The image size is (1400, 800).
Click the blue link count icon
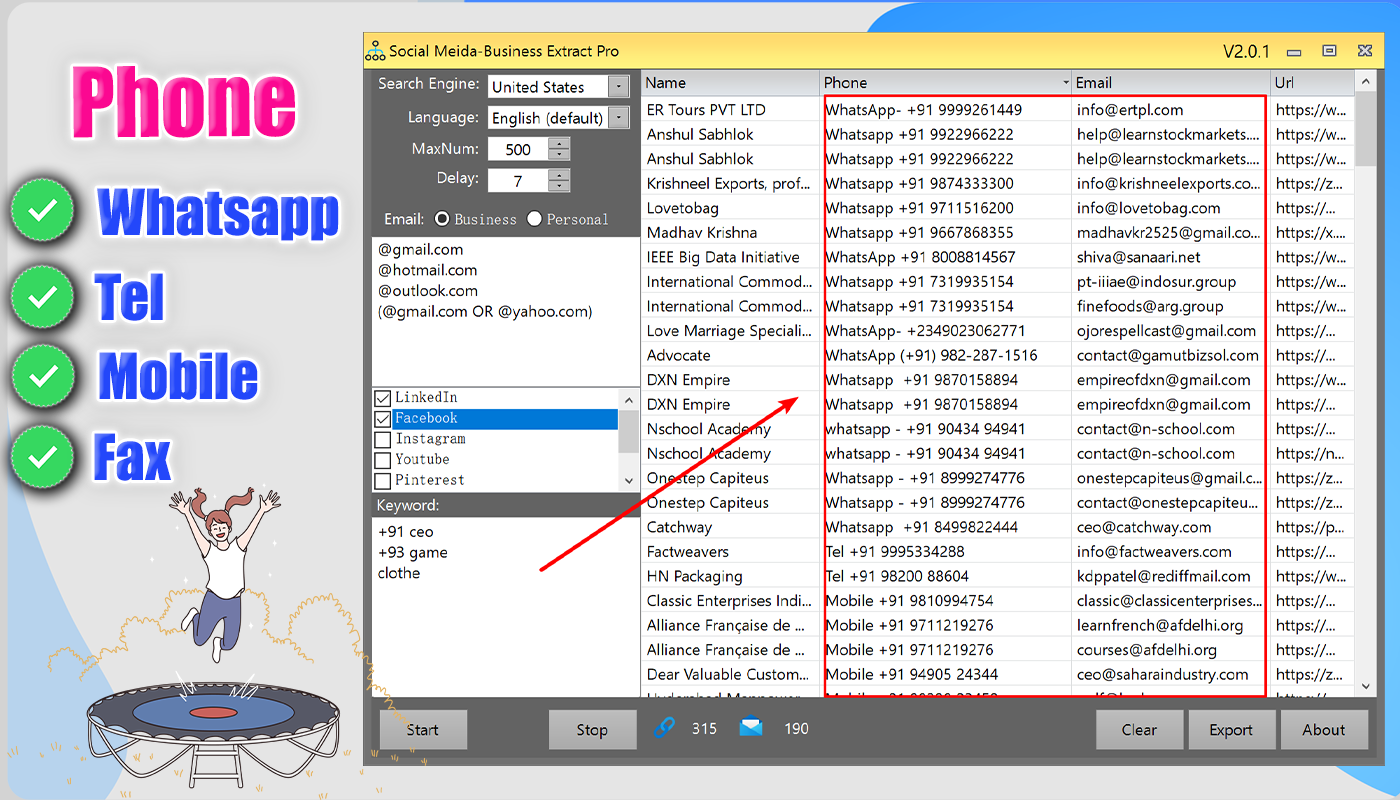click(665, 728)
